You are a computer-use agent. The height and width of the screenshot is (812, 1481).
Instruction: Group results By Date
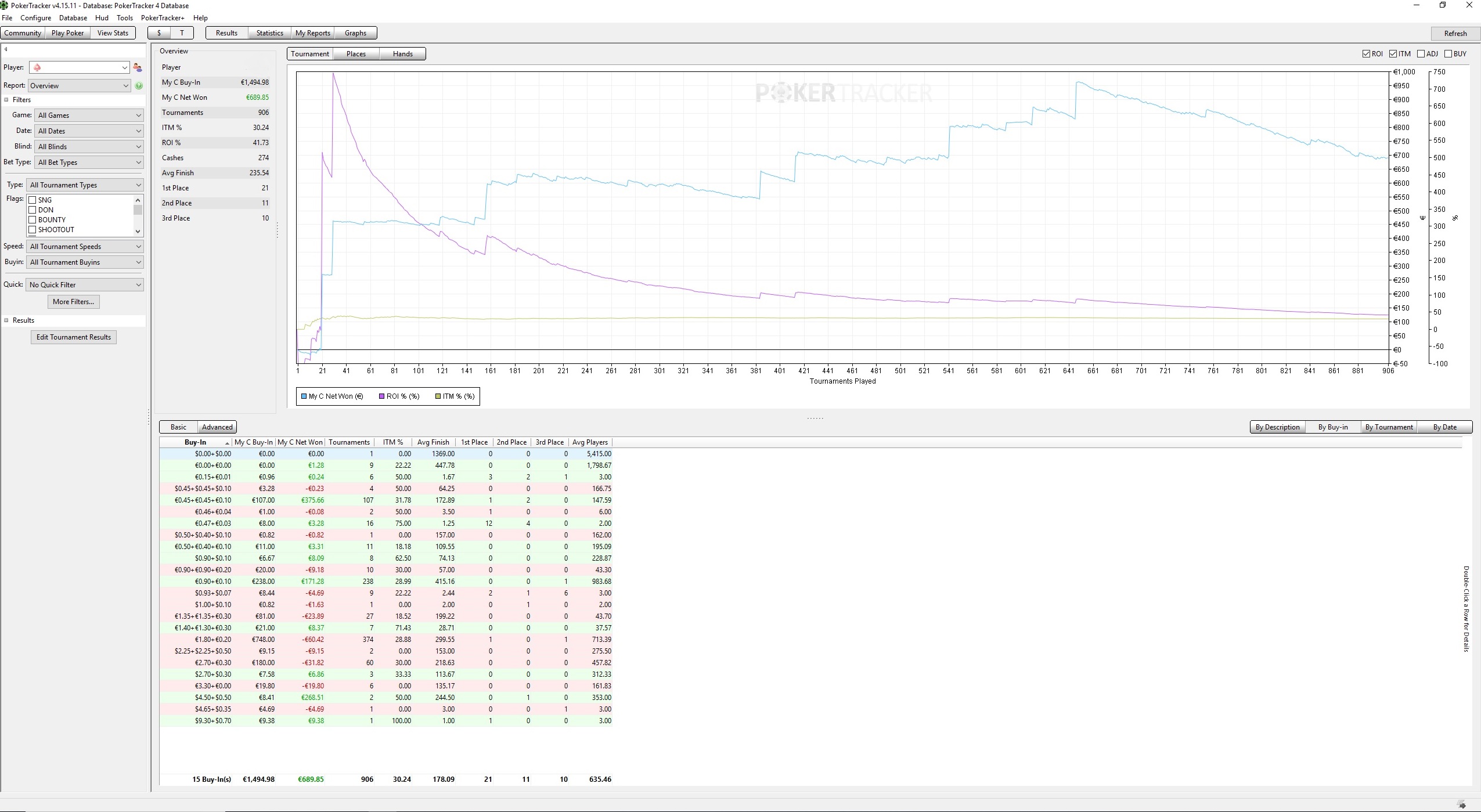(1444, 427)
